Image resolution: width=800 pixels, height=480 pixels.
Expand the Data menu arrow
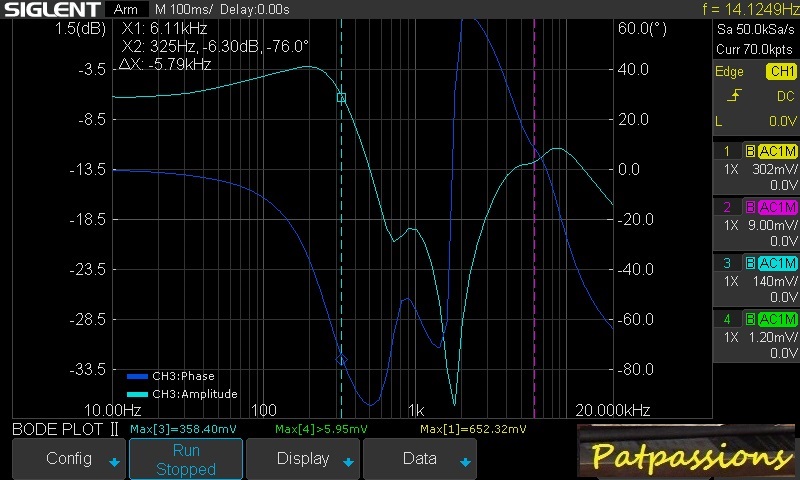pos(464,462)
